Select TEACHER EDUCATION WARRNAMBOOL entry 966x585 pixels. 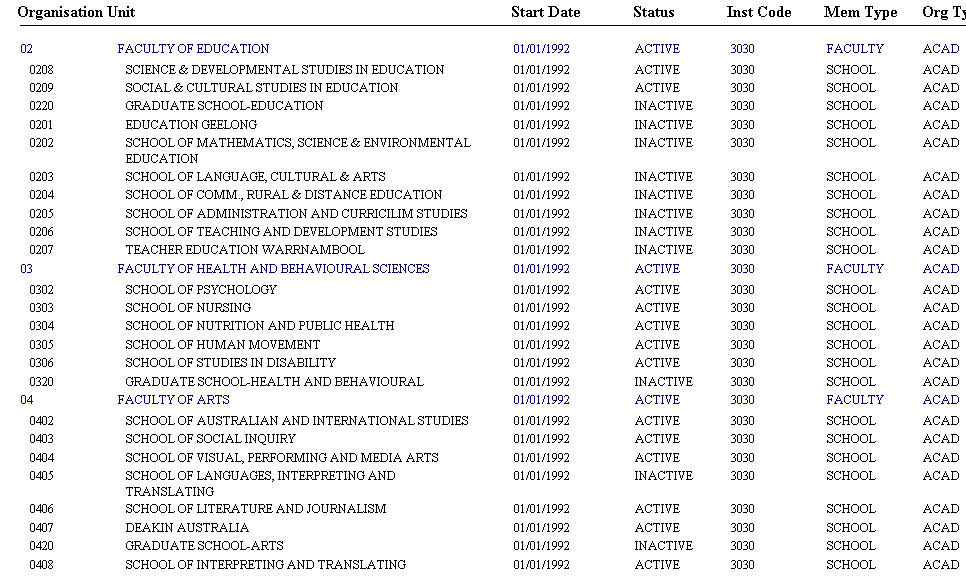(245, 249)
